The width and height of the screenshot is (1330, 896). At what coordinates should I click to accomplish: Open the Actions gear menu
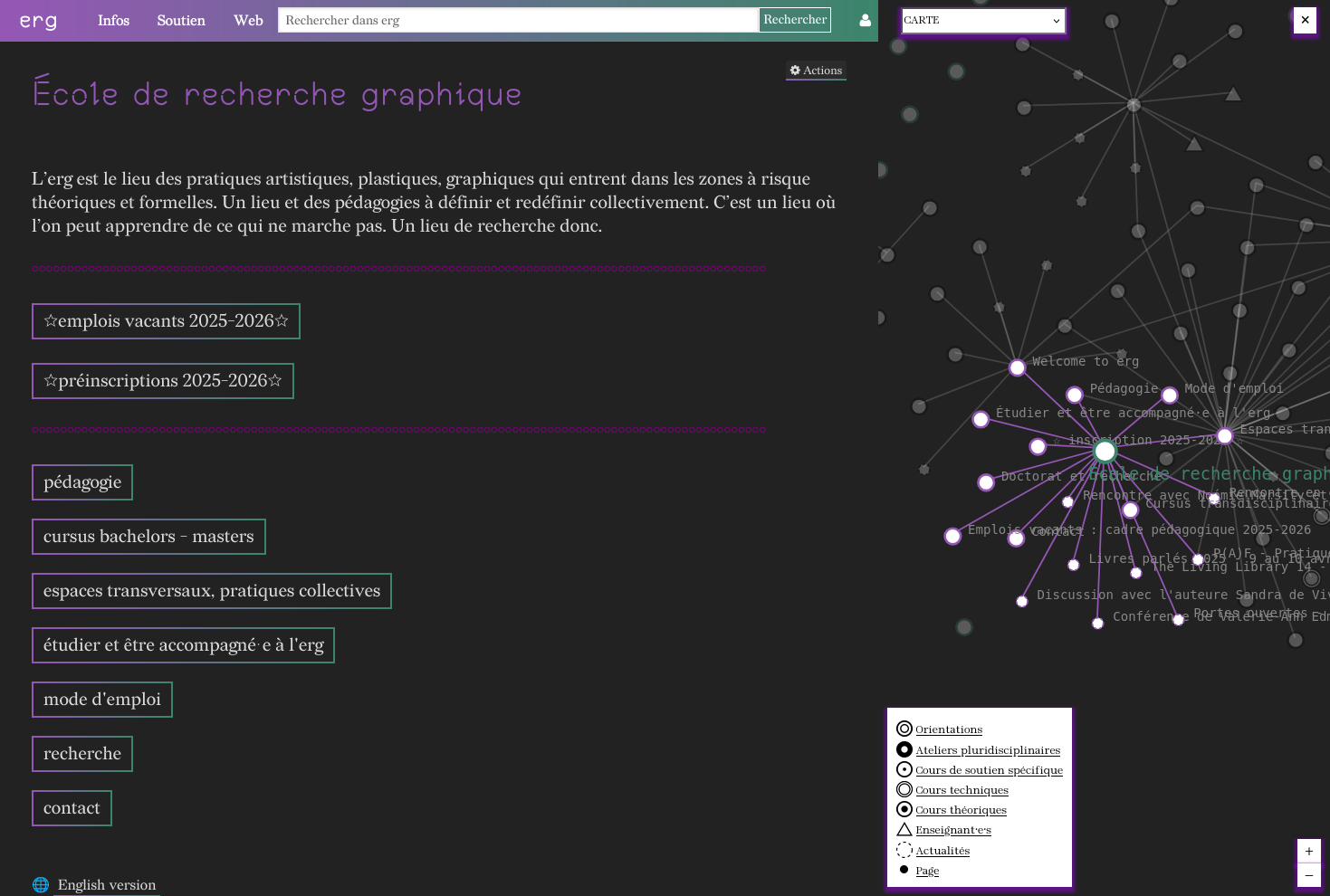(x=816, y=71)
